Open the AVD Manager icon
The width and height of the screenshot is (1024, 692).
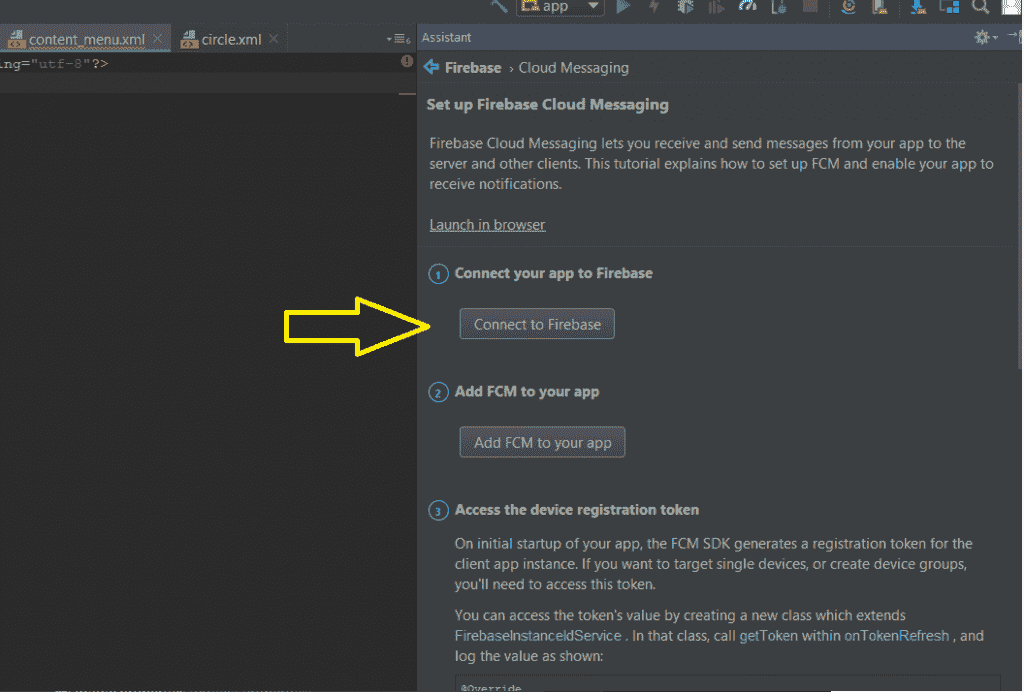[x=880, y=7]
